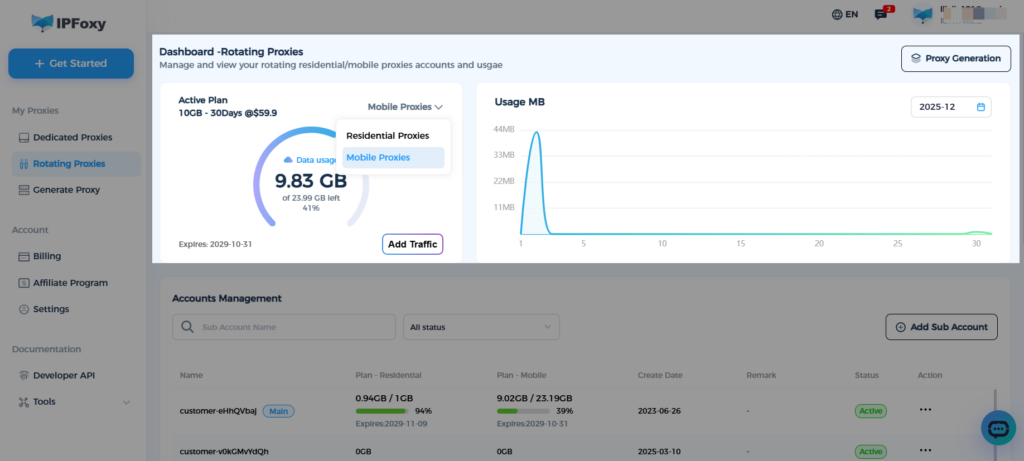This screenshot has width=1024, height=461.
Task: Expand the Mobile Proxies plan dropdown
Action: pos(405,107)
